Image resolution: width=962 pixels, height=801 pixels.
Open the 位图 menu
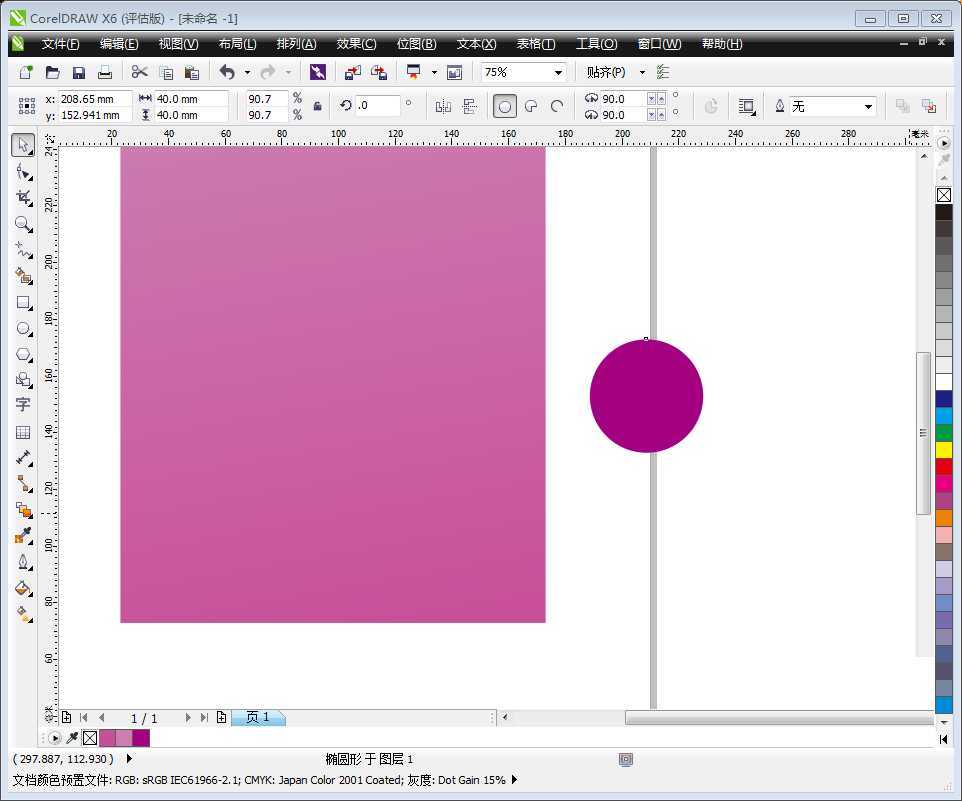416,44
